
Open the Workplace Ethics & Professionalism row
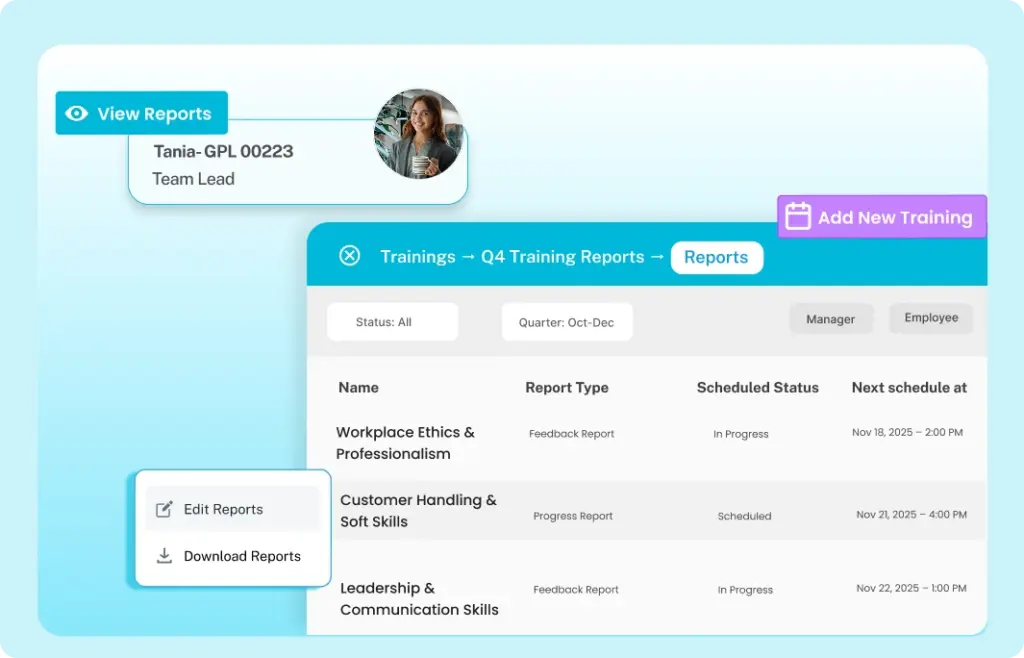[x=405, y=443]
